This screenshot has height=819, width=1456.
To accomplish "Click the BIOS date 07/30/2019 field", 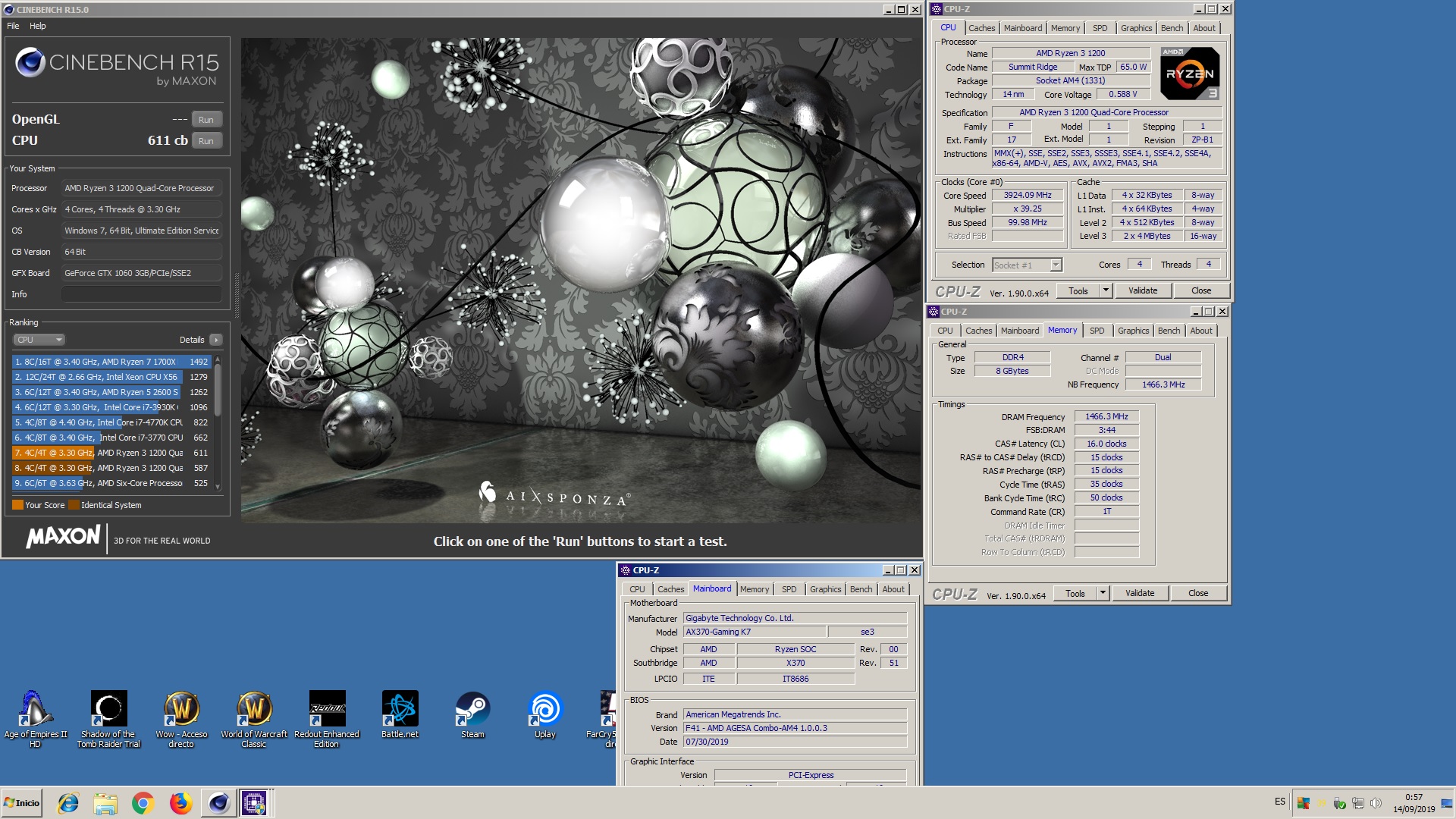I will 795,742.
